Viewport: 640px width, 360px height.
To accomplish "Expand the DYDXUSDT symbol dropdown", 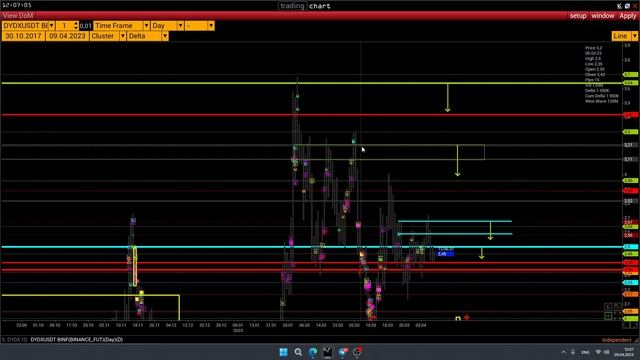I will coord(51,26).
